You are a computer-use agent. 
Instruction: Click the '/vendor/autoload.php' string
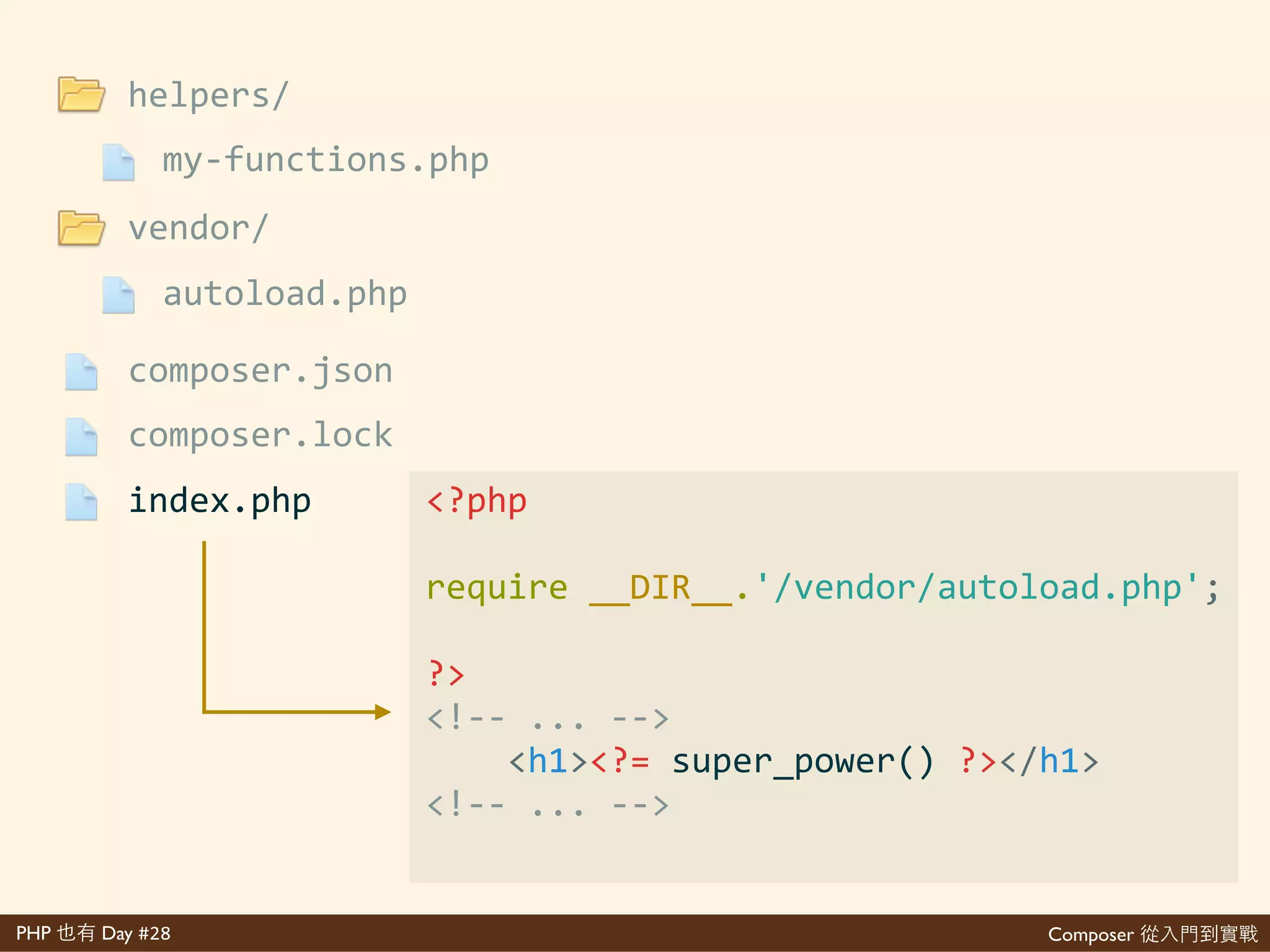[x=977, y=588]
